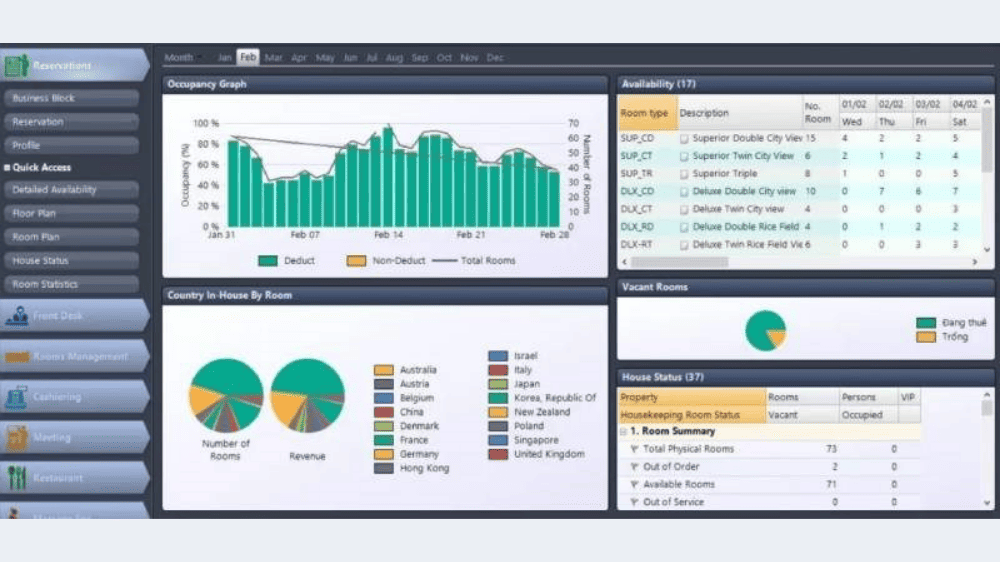Screen dimensions: 1000x562
Task: Click filter icon beside Total Physical Rooms
Action: [634, 449]
